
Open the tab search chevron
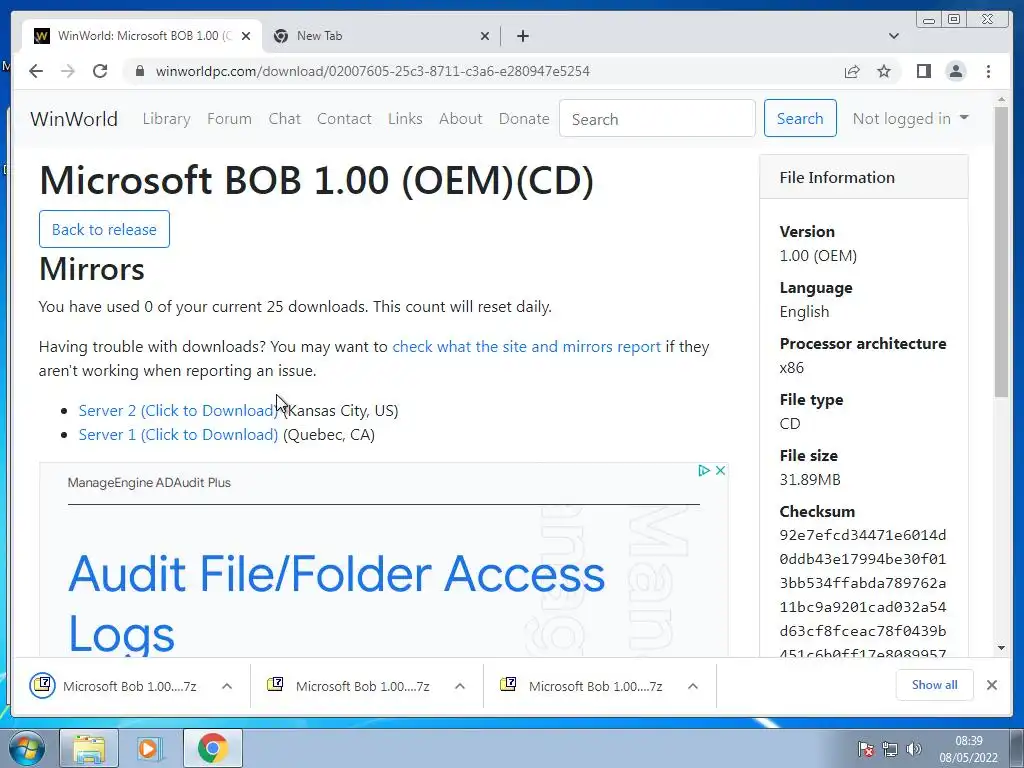(894, 36)
